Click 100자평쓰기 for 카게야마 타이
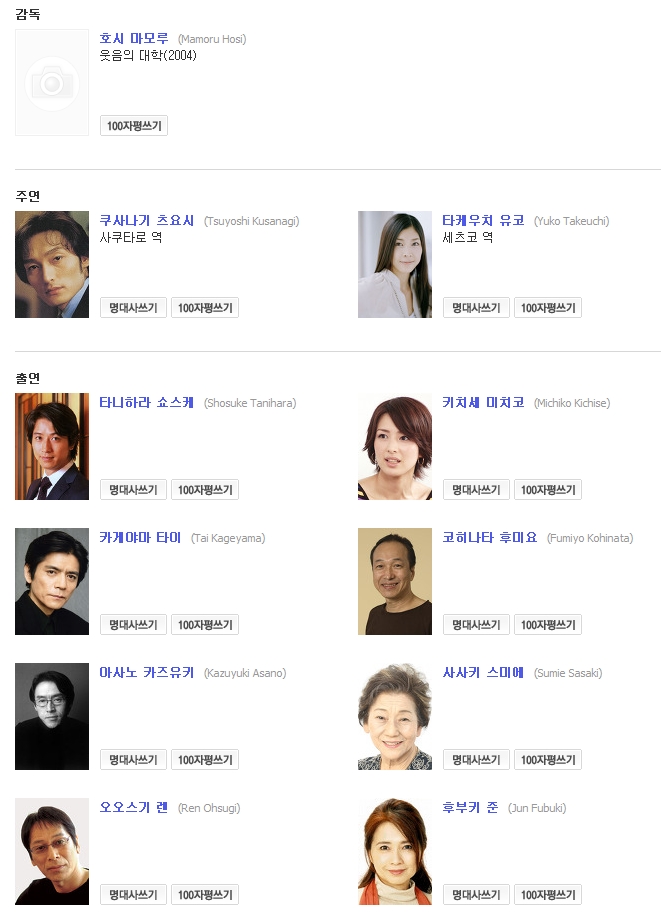The height and width of the screenshot is (921, 661). pyautogui.click(x=204, y=625)
